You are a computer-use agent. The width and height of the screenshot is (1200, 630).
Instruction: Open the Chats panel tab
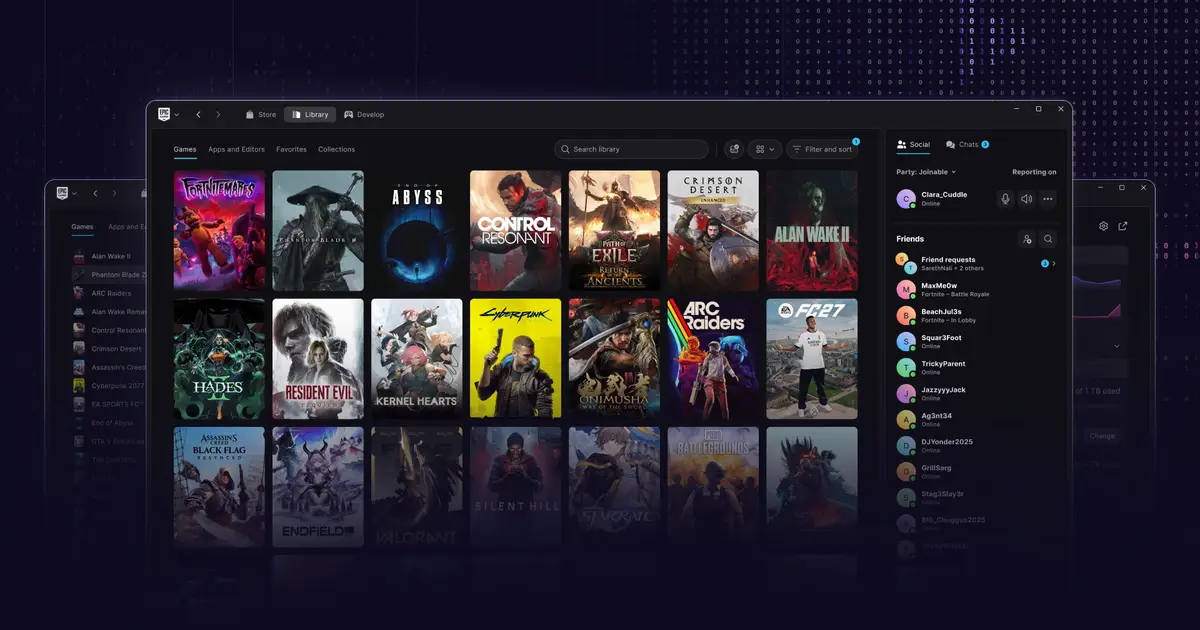pyautogui.click(x=967, y=144)
